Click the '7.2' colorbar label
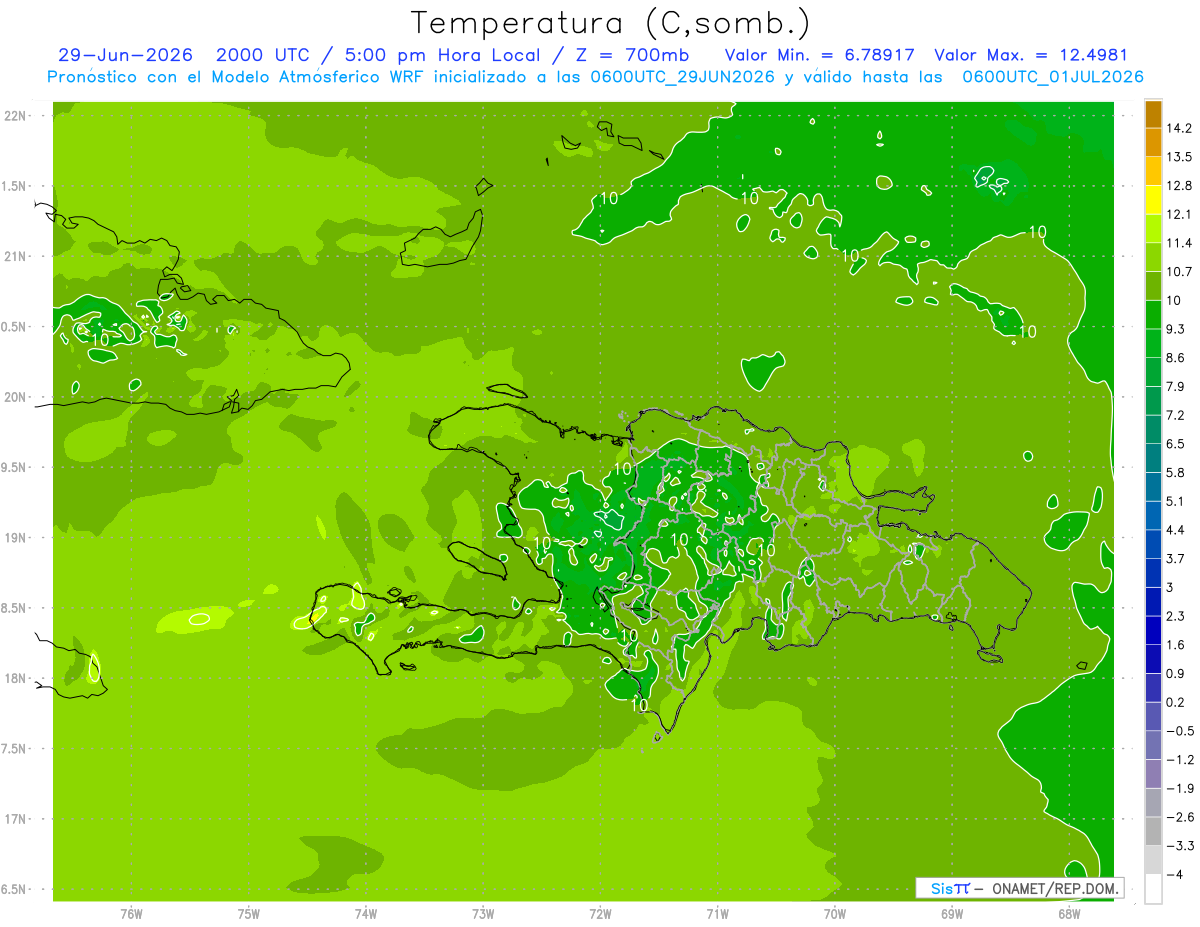The height and width of the screenshot is (927, 1200). click(1177, 415)
